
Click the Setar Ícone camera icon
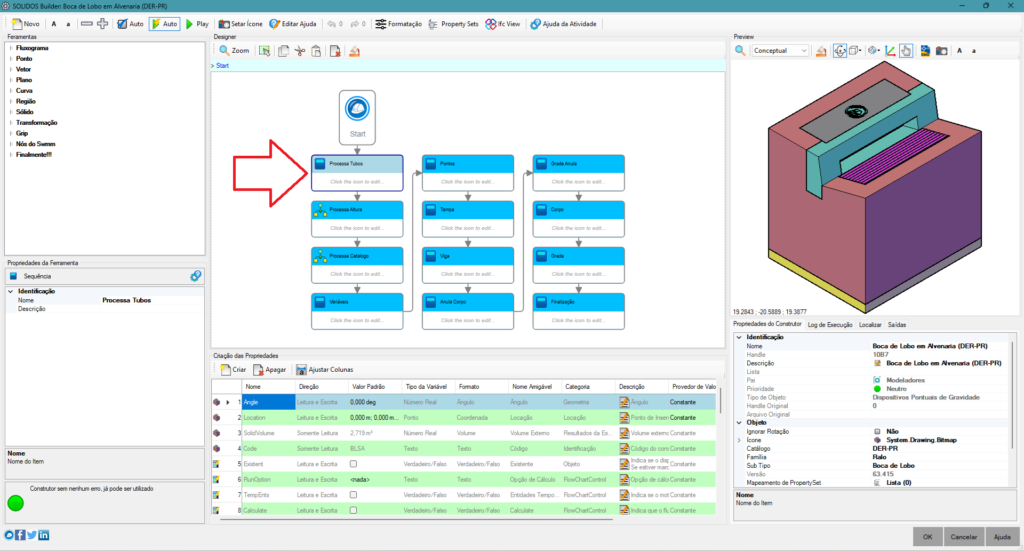[x=224, y=23]
